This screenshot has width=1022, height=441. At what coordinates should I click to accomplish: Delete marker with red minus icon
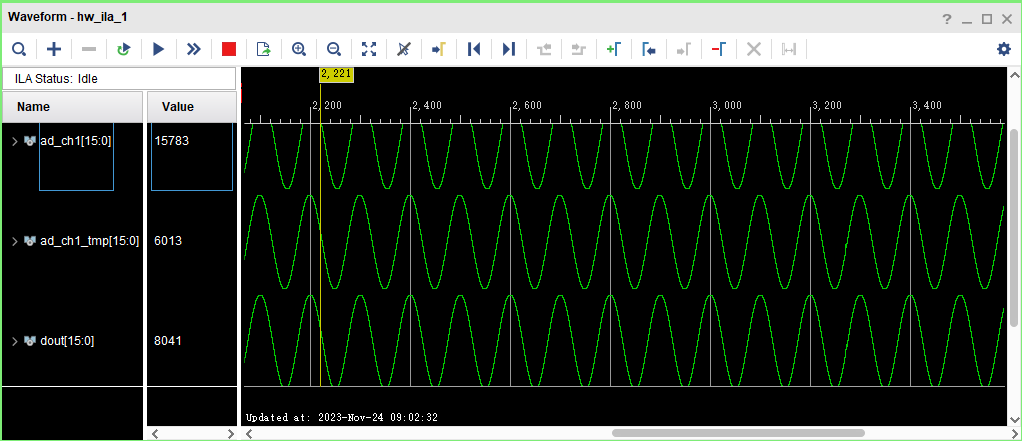(718, 49)
